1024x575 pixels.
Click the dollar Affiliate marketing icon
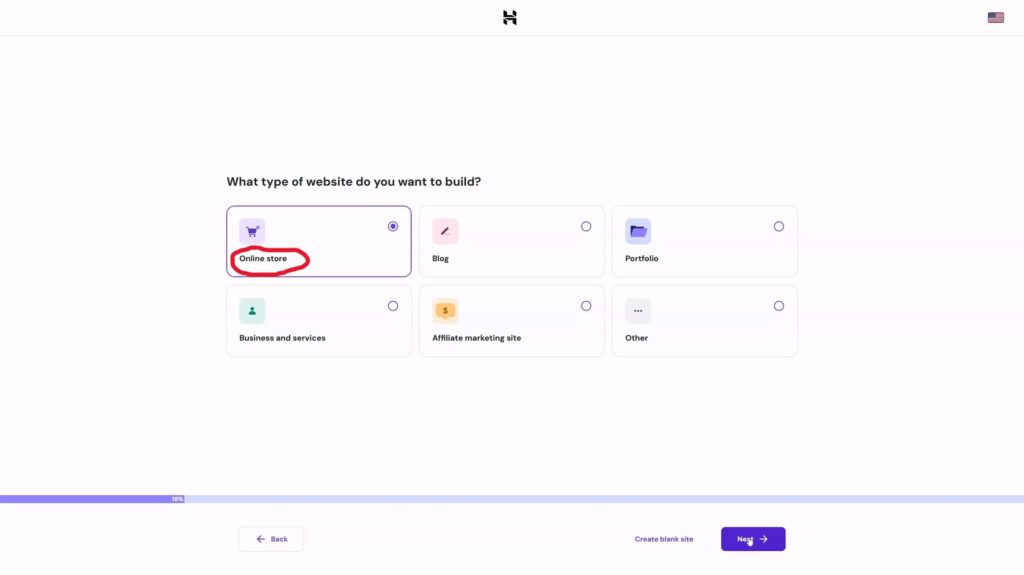pos(445,311)
